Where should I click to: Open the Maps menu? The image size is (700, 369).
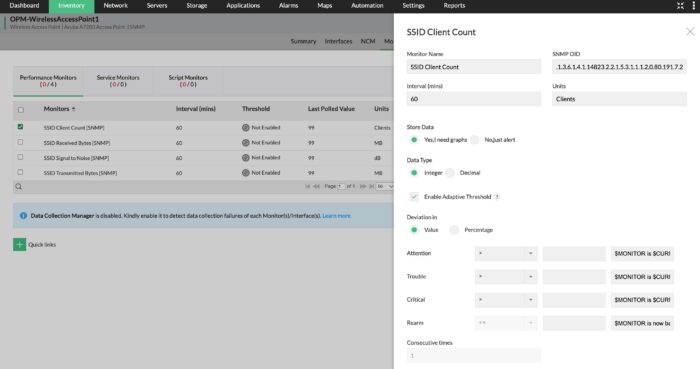(x=325, y=6)
